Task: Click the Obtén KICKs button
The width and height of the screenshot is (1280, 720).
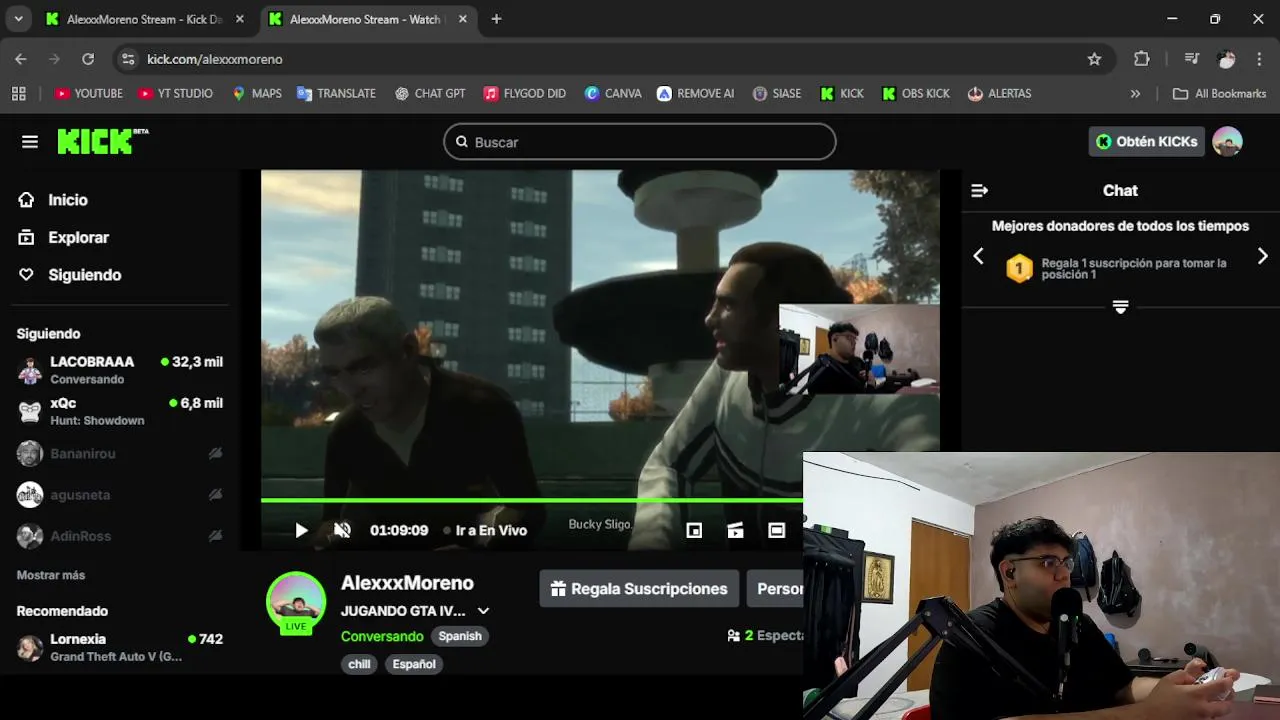Action: [1146, 142]
